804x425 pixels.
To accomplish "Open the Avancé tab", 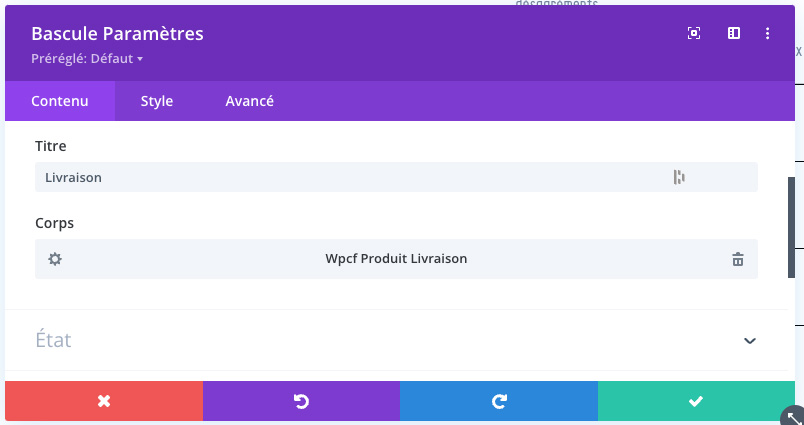I will point(249,101).
